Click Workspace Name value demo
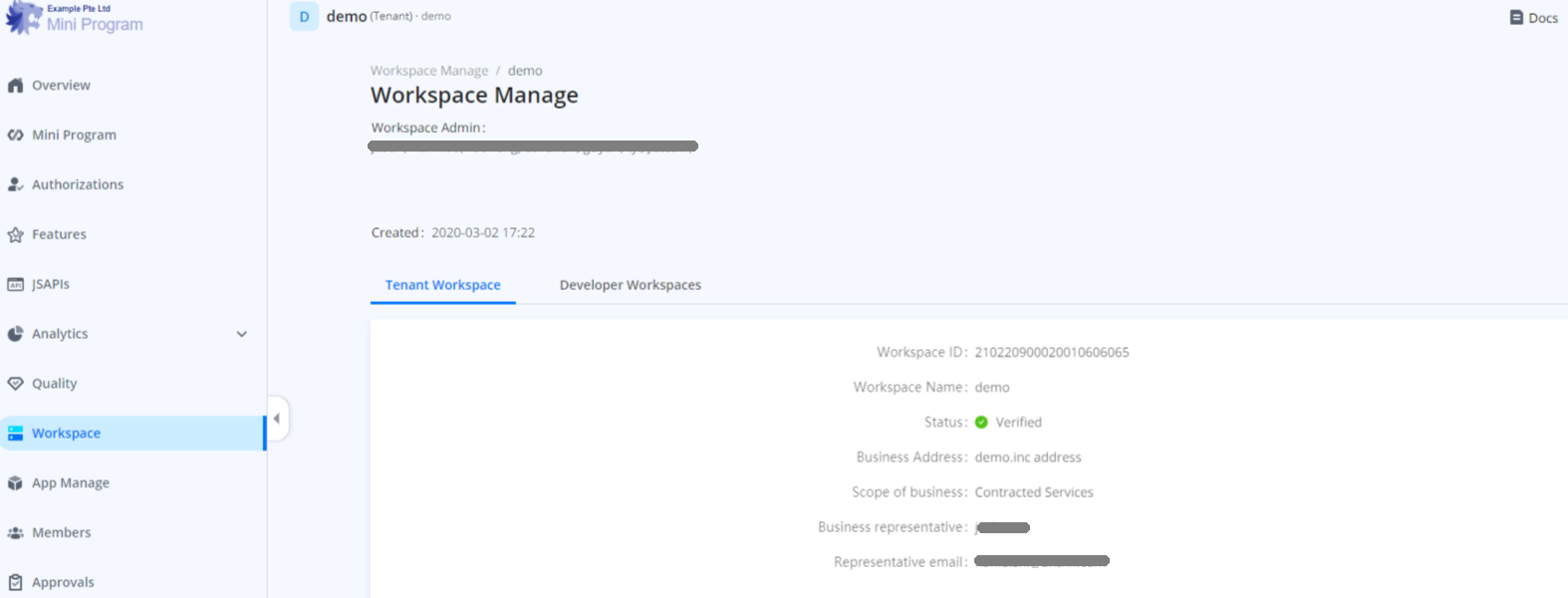1568x598 pixels. coord(992,387)
